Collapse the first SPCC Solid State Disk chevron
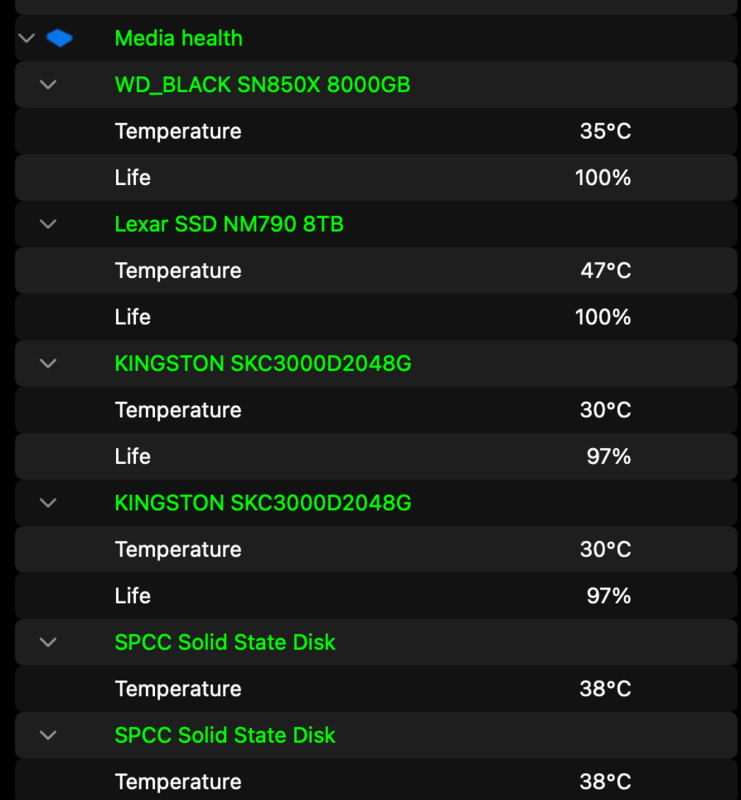Screen dimensions: 741x800 pos(48,642)
